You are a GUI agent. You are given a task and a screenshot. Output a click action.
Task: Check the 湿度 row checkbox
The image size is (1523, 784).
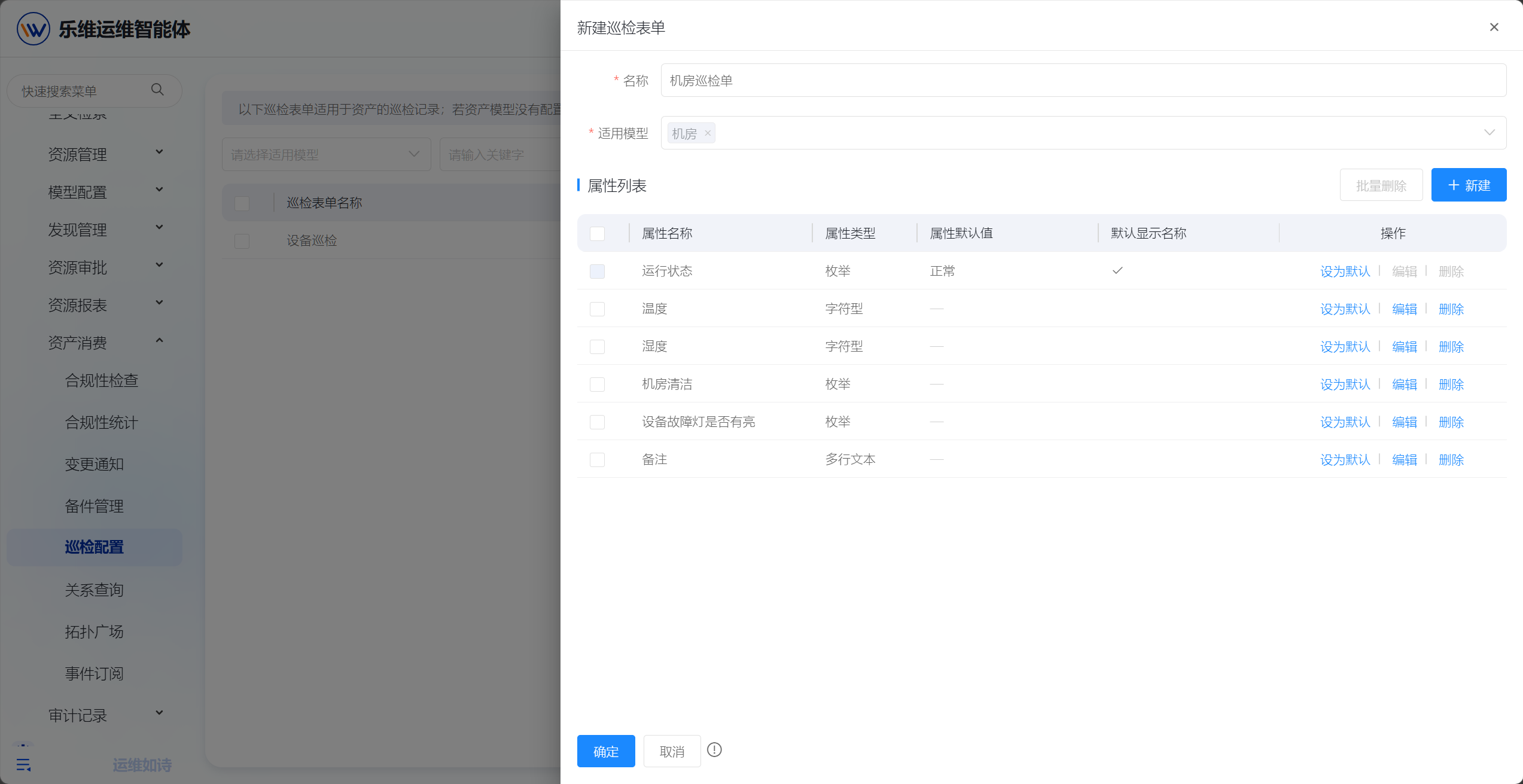pyautogui.click(x=597, y=346)
